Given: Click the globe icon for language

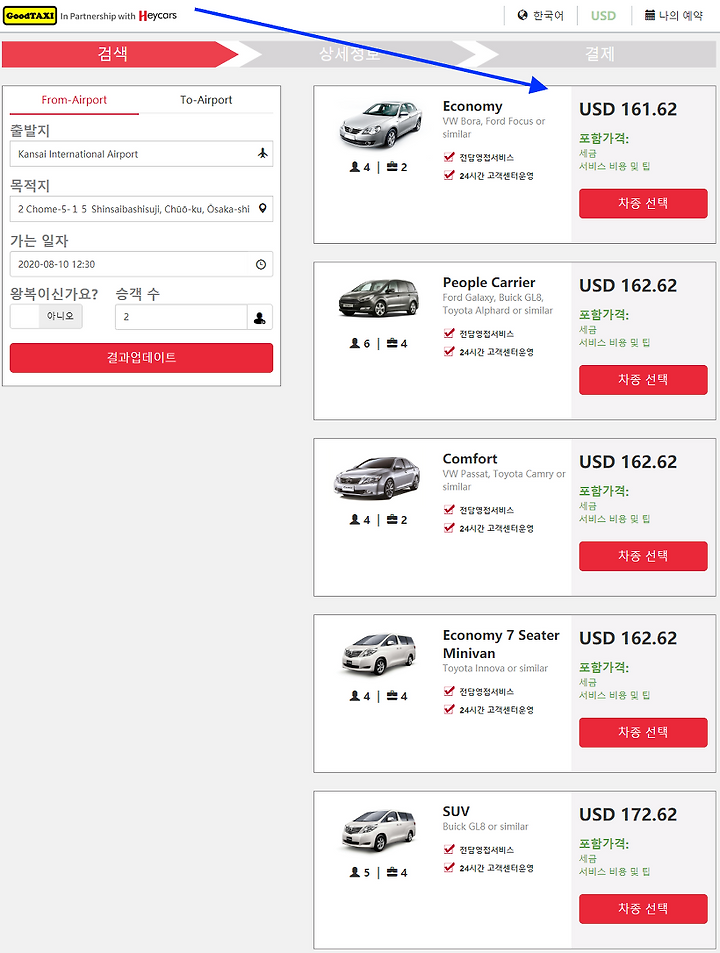Looking at the screenshot, I should (523, 15).
